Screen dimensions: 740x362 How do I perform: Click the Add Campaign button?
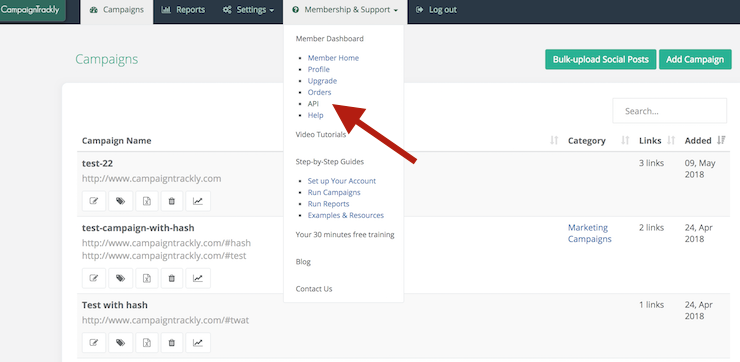tap(695, 59)
